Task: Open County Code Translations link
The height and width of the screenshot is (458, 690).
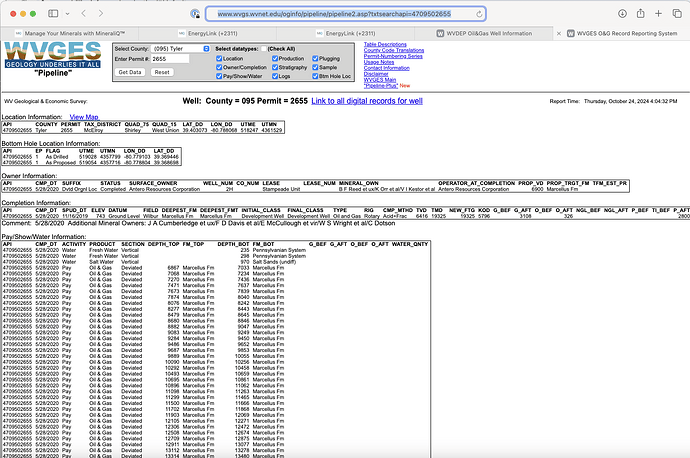Action: tap(394, 50)
